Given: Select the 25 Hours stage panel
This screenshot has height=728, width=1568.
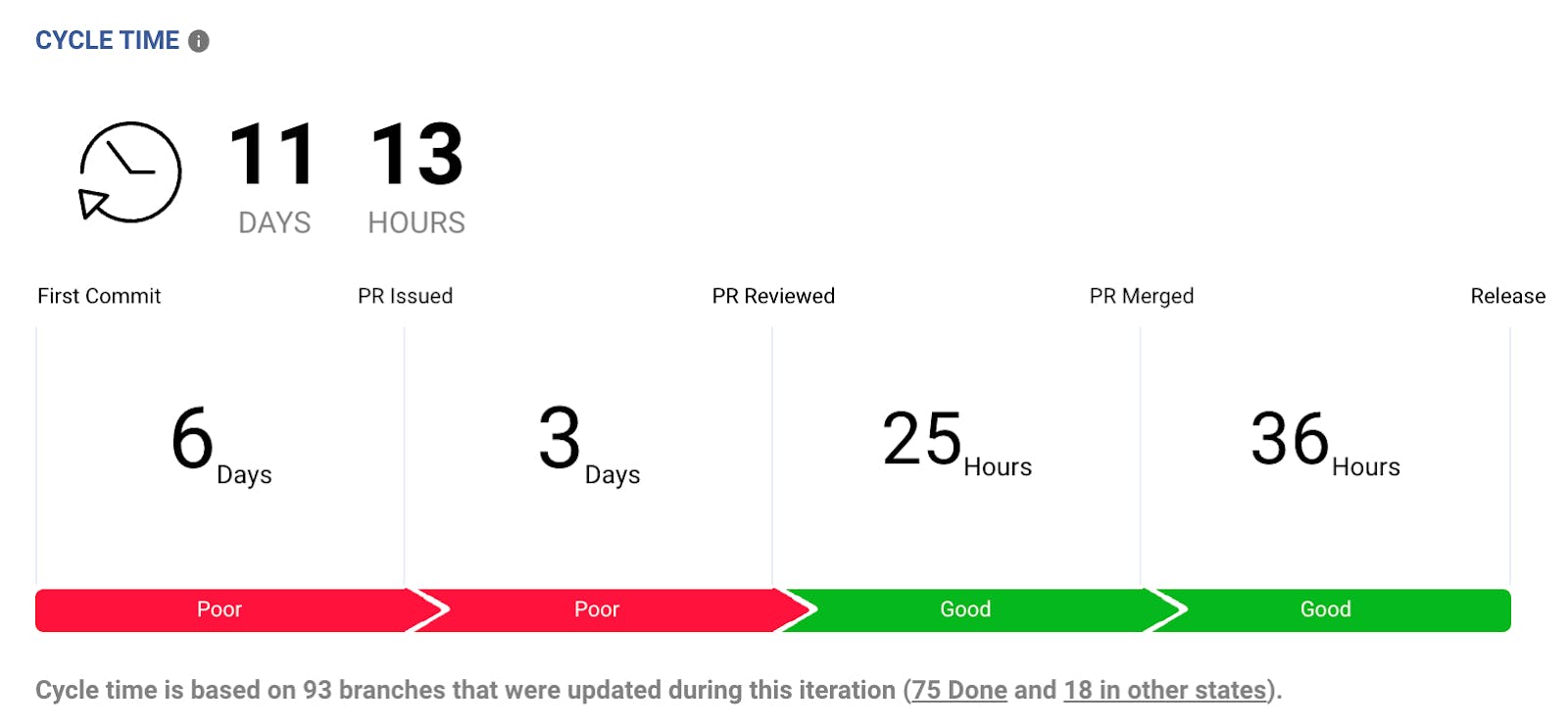Looking at the screenshot, I should [956, 451].
